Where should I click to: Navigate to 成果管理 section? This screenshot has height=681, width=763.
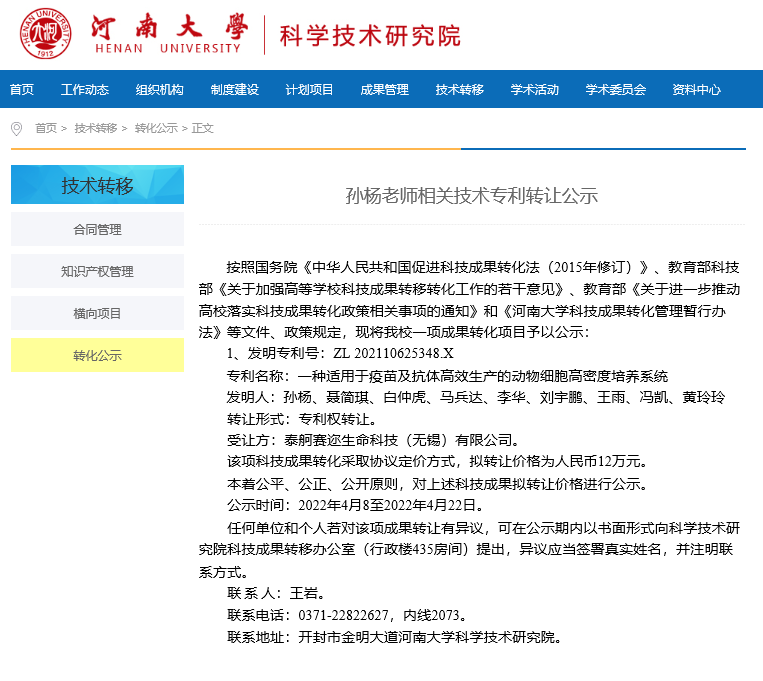pyautogui.click(x=385, y=90)
